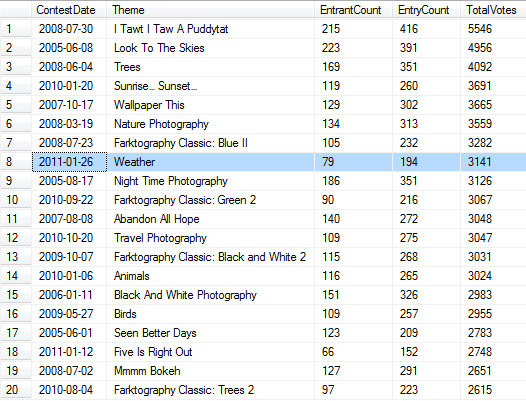Click the ContestDate column header
Image resolution: width=526 pixels, height=401 pixels.
point(69,10)
